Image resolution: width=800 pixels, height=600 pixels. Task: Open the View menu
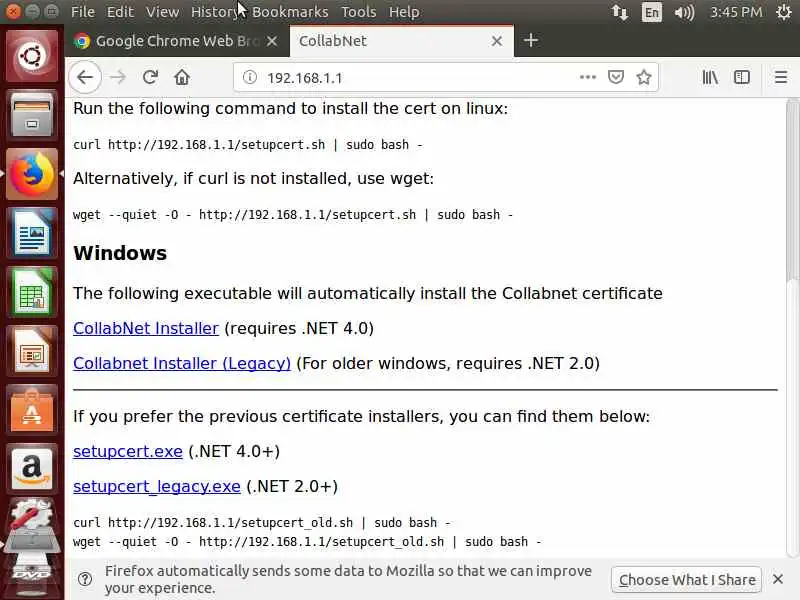click(x=162, y=12)
